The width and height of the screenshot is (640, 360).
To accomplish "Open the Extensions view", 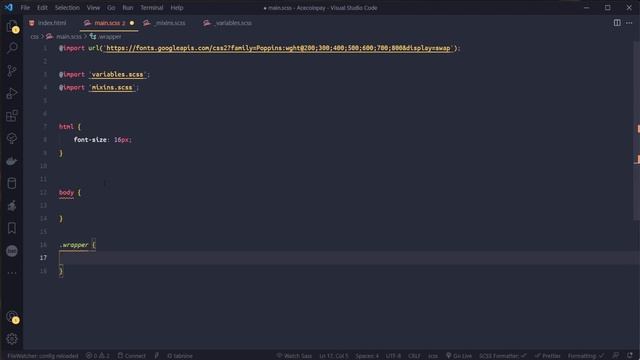I will click(x=12, y=116).
